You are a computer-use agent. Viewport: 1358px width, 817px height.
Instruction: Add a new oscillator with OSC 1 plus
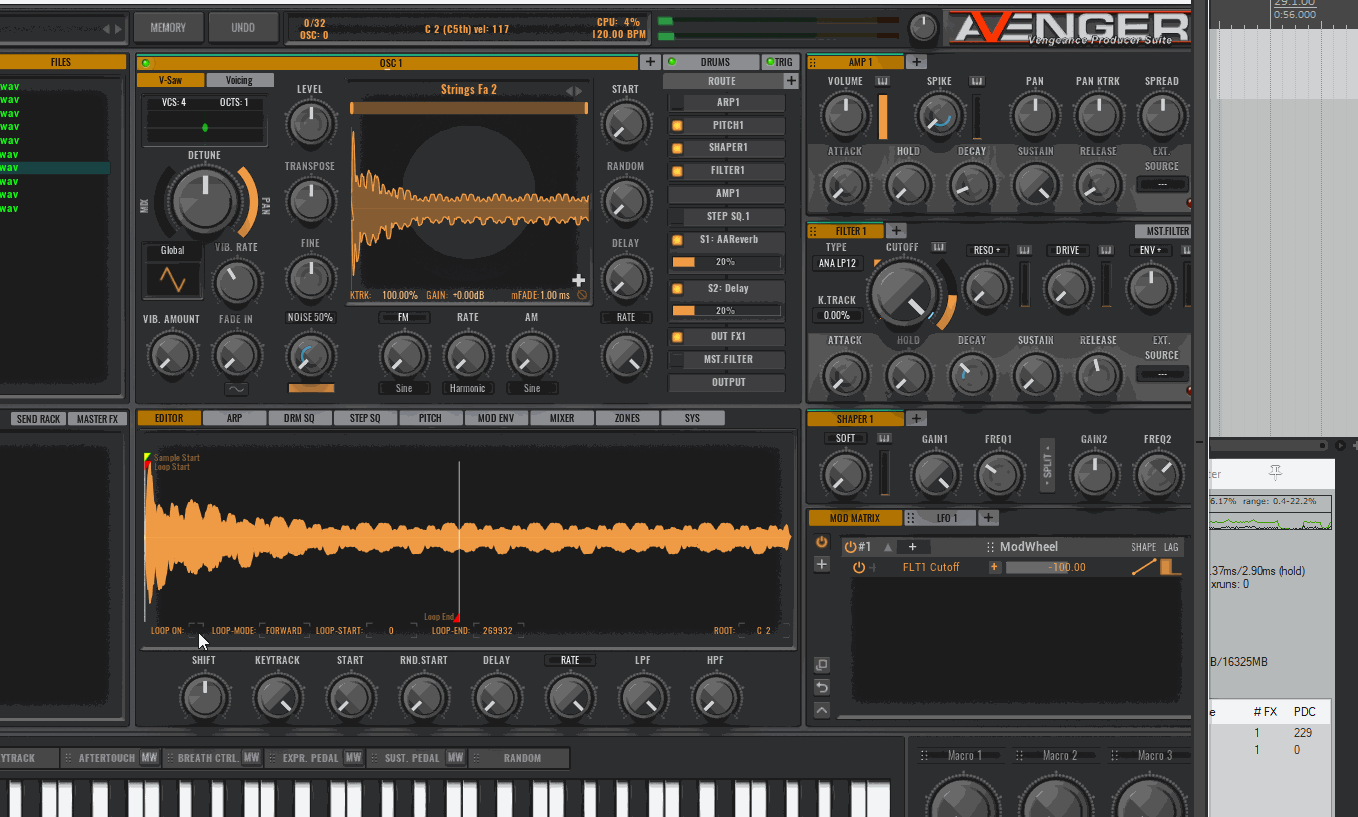pos(650,62)
